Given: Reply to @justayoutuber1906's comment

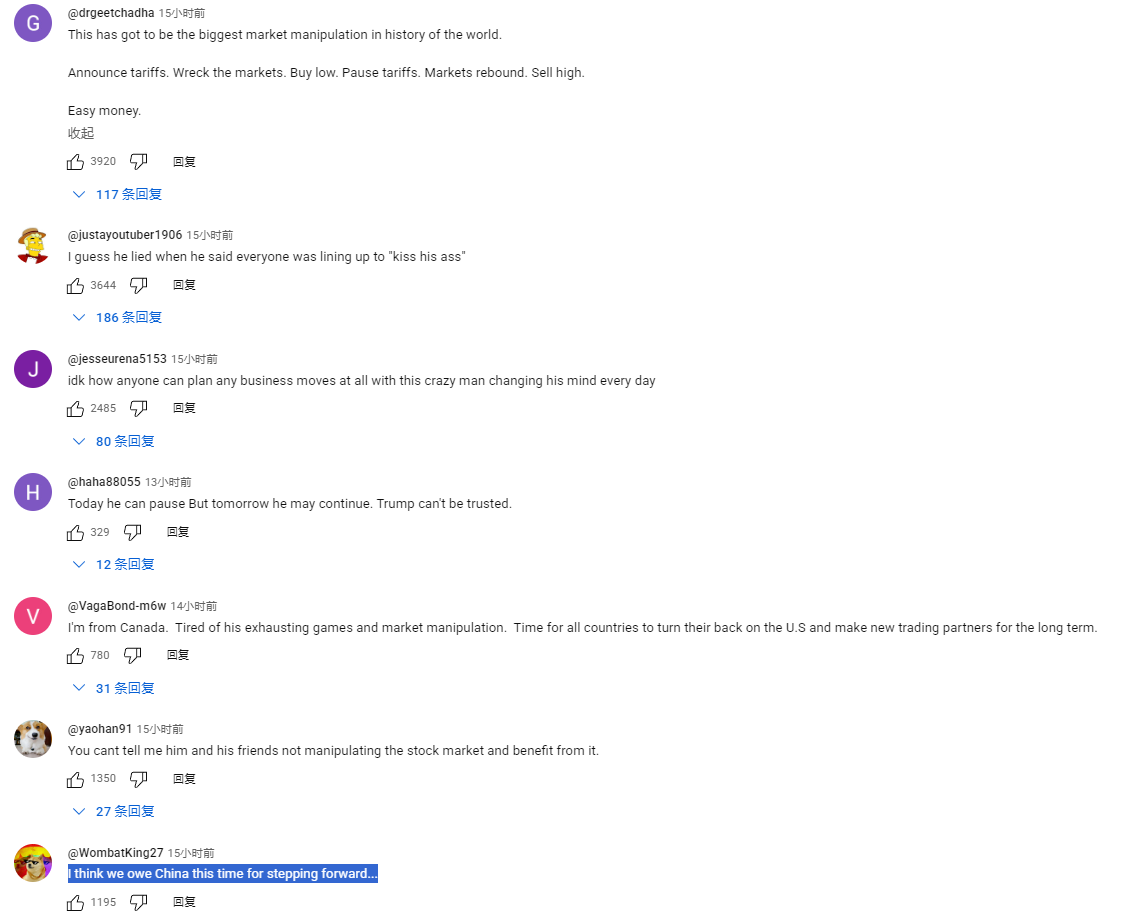Looking at the screenshot, I should click(x=184, y=286).
